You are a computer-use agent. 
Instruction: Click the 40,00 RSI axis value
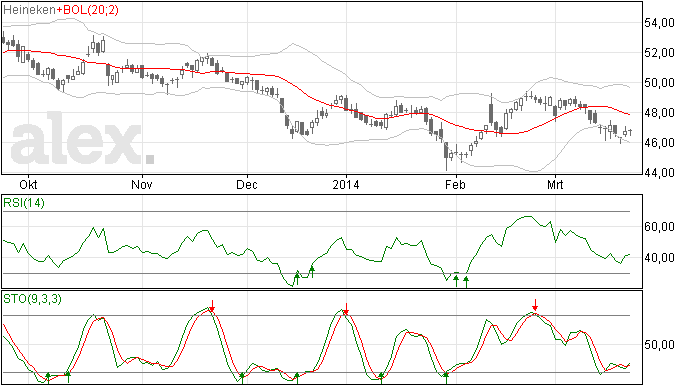pyautogui.click(x=659, y=257)
